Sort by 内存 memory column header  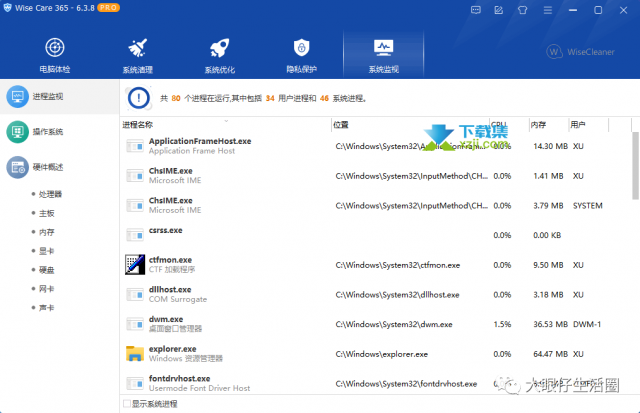point(538,125)
